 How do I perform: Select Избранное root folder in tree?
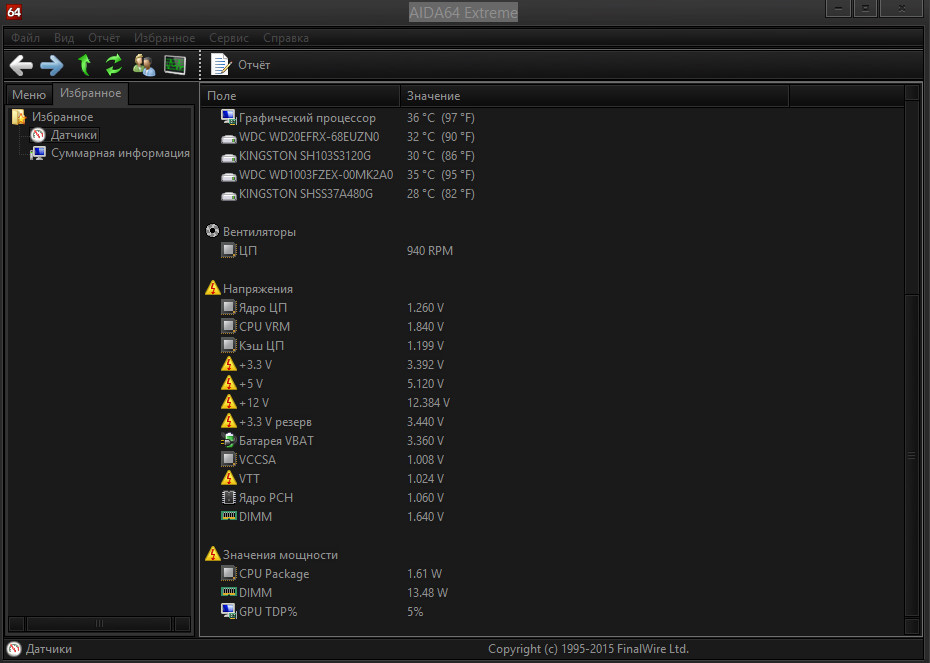coord(62,117)
